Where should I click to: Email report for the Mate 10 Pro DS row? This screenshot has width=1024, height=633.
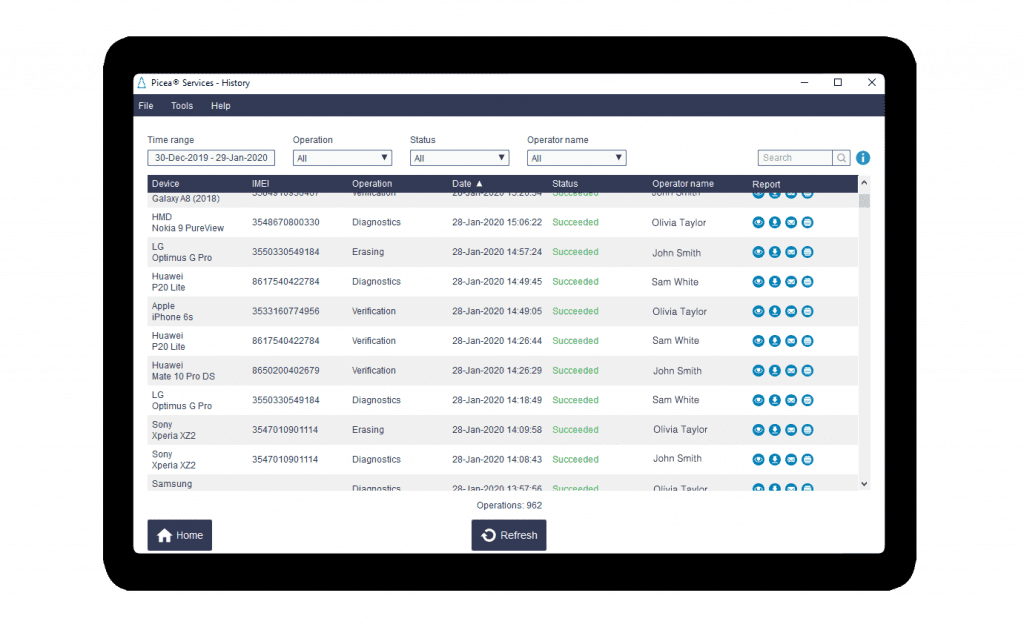[791, 370]
